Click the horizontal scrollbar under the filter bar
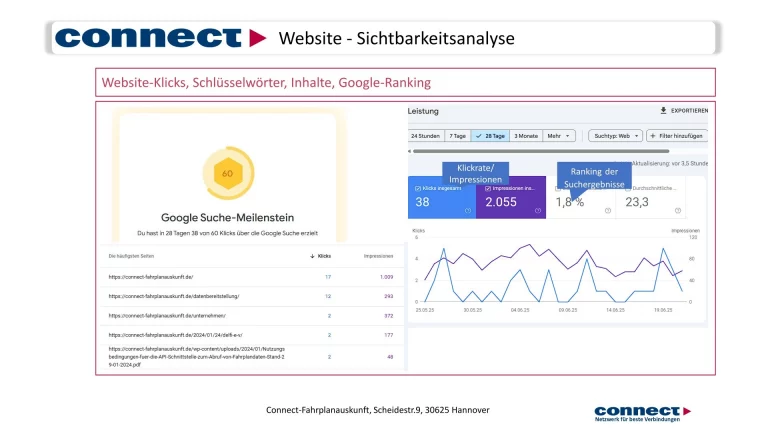The image size is (768, 432). [x=541, y=151]
